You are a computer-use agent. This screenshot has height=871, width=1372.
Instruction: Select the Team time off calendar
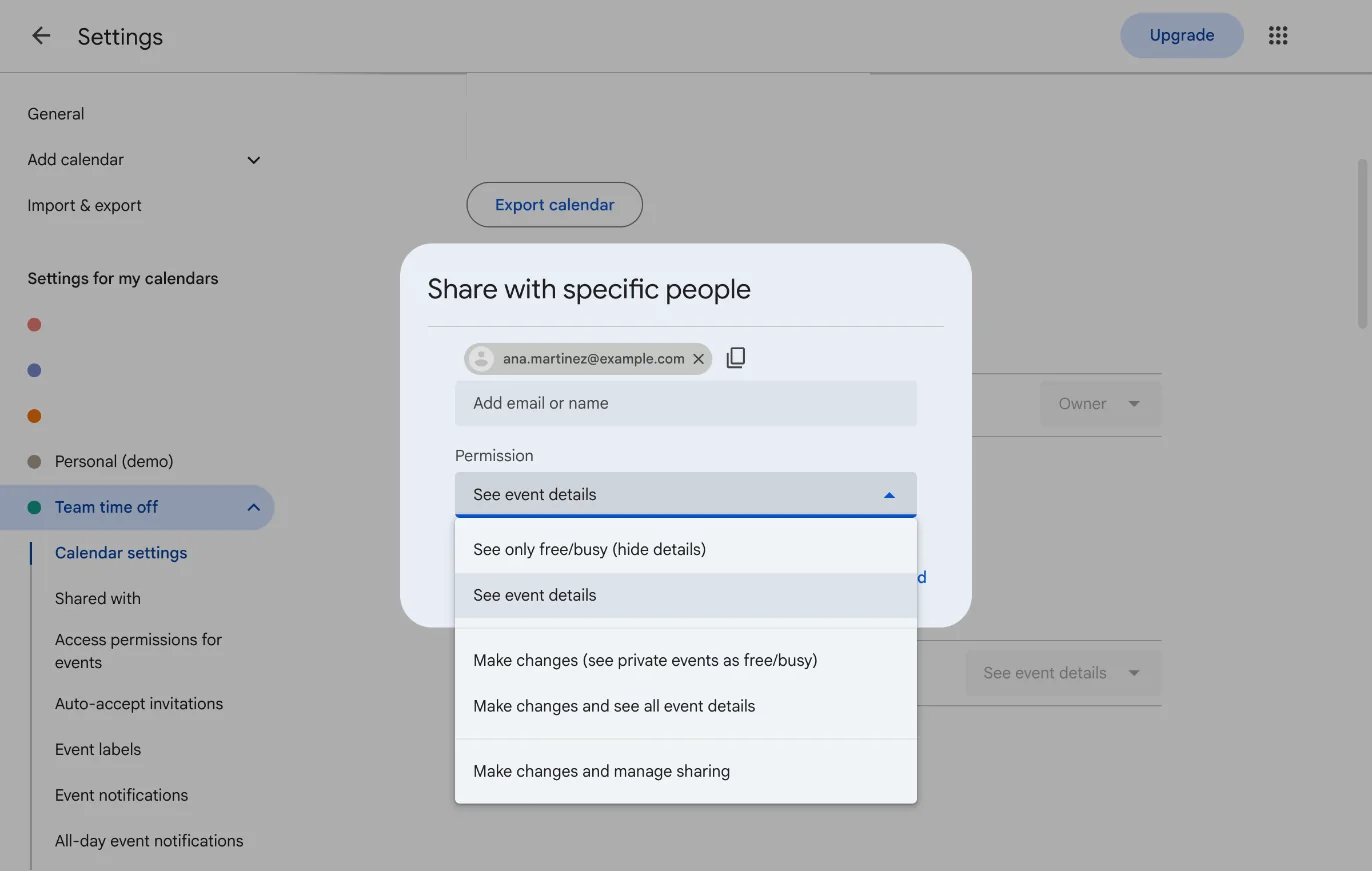click(107, 507)
